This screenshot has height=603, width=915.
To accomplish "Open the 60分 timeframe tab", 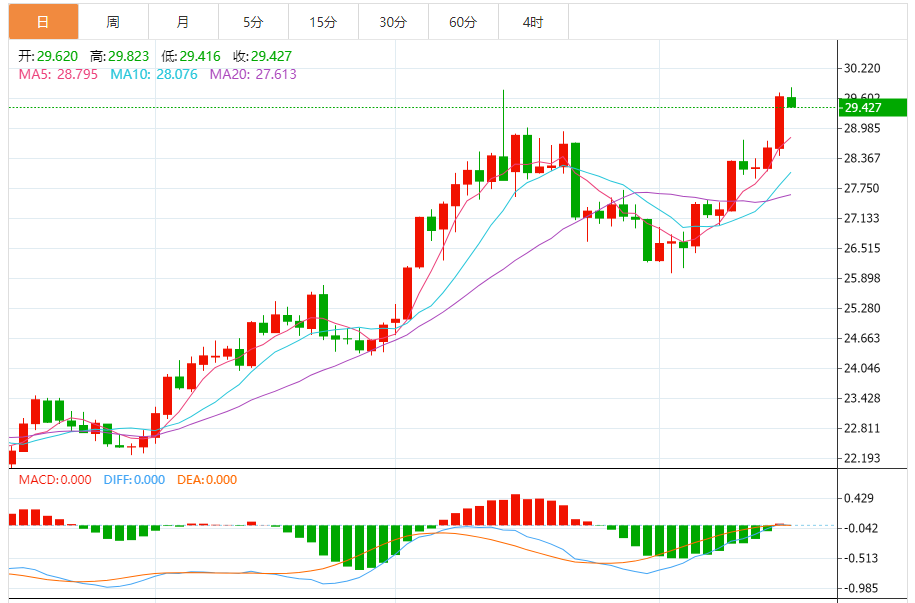I will point(463,22).
